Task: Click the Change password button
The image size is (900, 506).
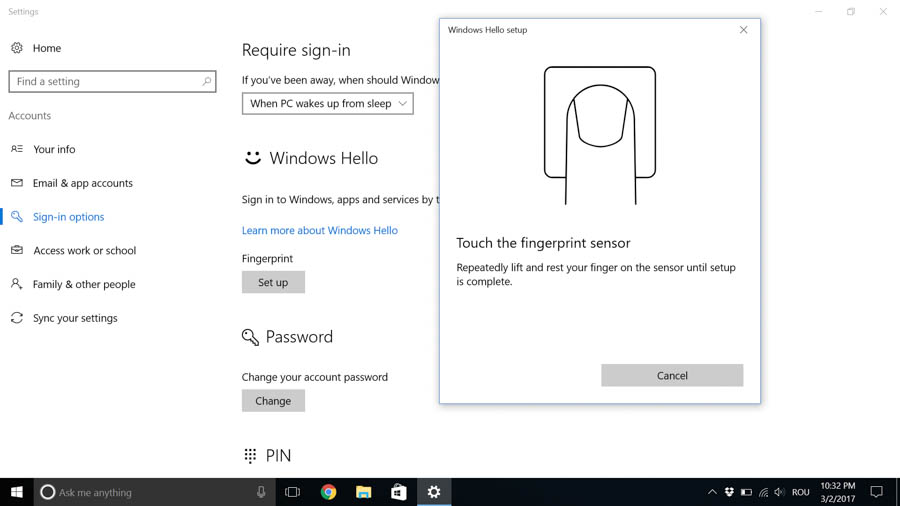Action: [x=273, y=401]
